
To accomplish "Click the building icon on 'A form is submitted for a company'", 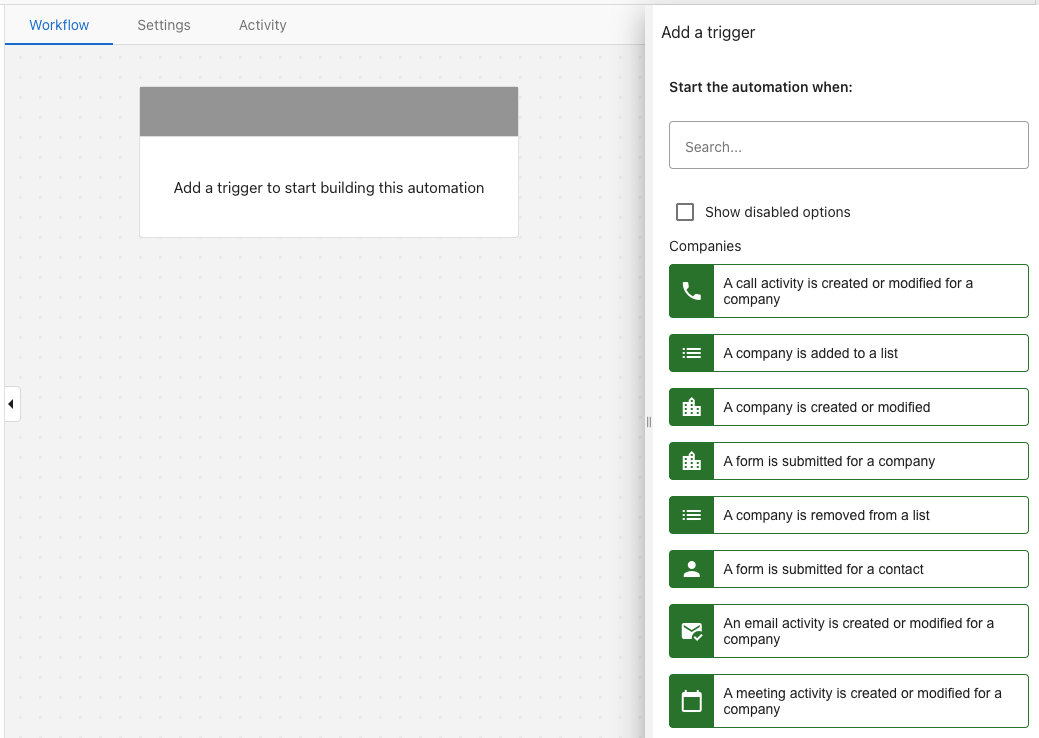I will pos(690,460).
